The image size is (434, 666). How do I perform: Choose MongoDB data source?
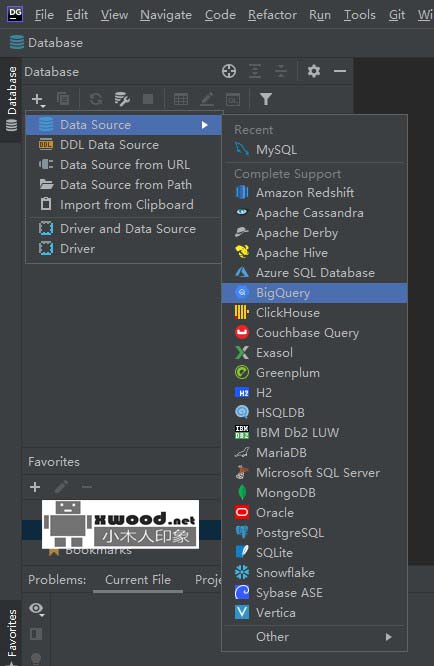314,492
